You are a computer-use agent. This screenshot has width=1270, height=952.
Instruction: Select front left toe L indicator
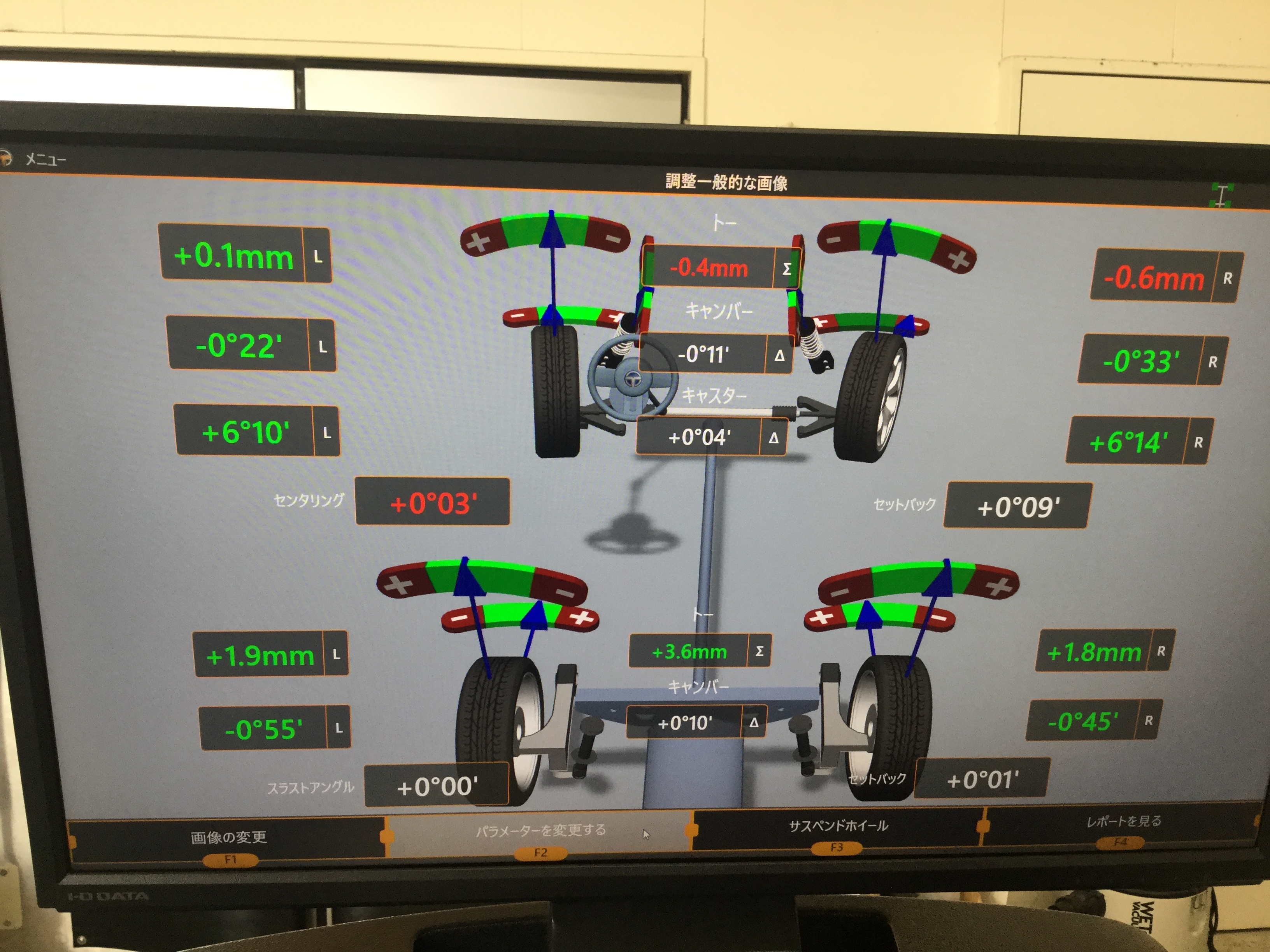coord(317,257)
